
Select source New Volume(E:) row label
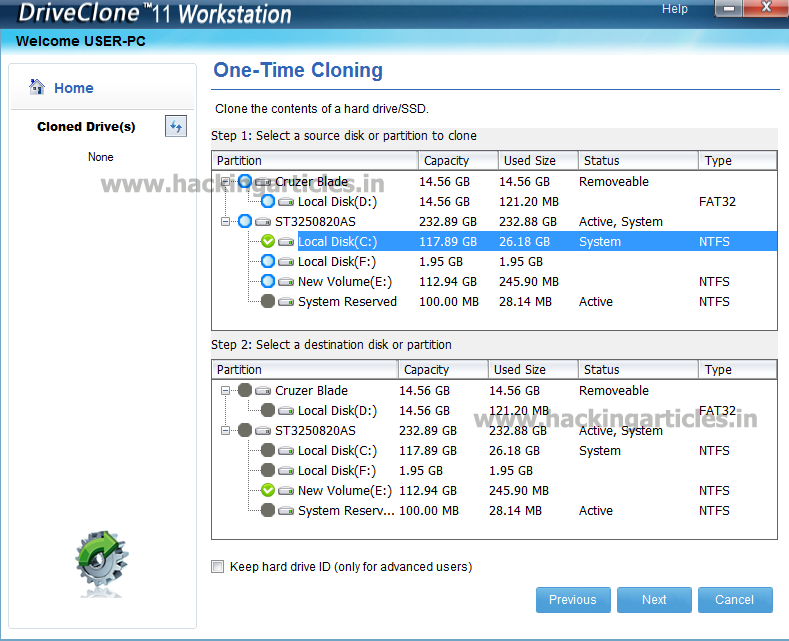(x=345, y=282)
